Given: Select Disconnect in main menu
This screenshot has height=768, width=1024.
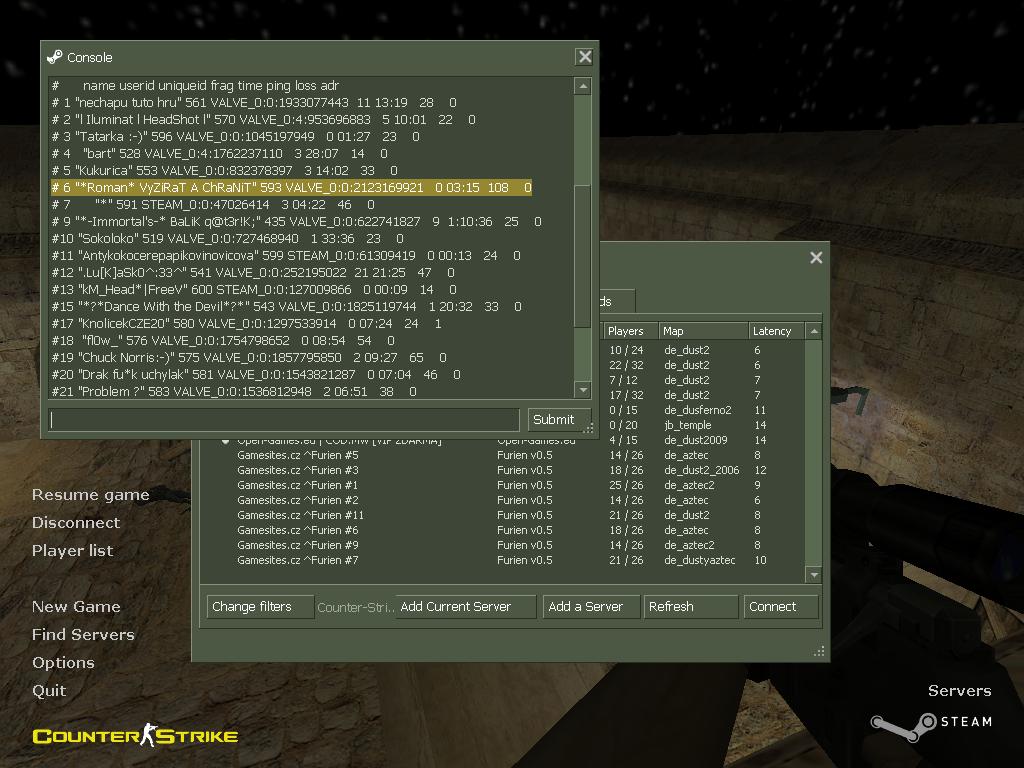Looking at the screenshot, I should (76, 523).
